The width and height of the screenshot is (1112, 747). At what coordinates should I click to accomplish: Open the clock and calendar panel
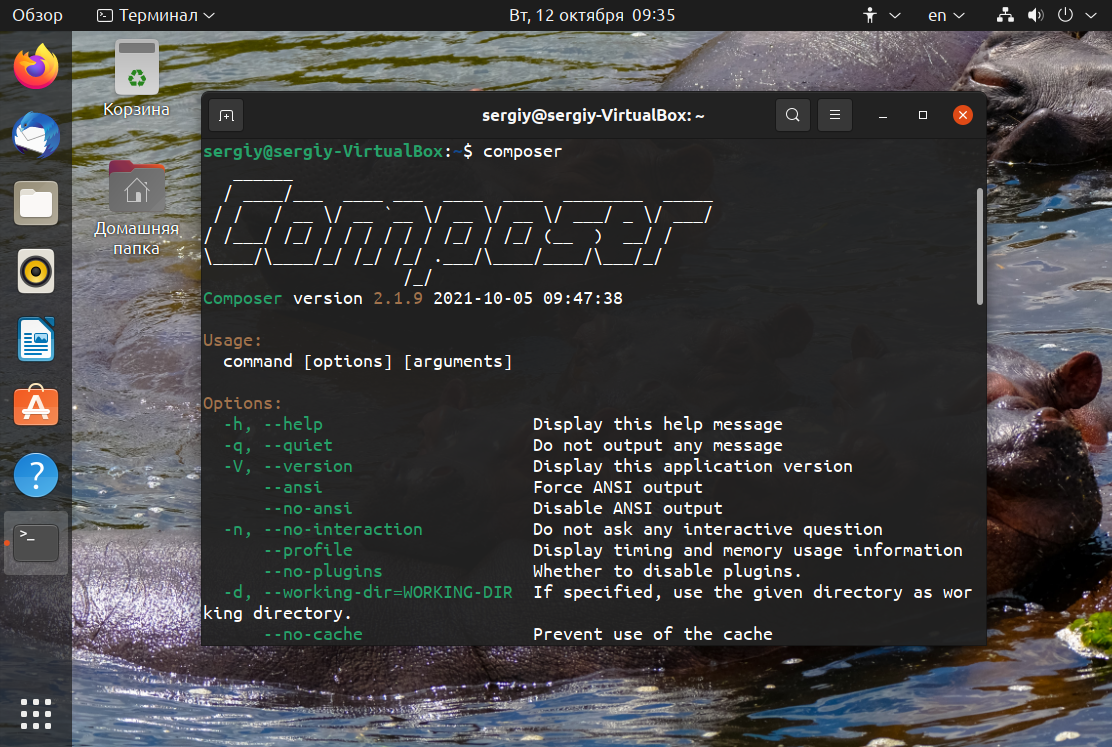(592, 15)
